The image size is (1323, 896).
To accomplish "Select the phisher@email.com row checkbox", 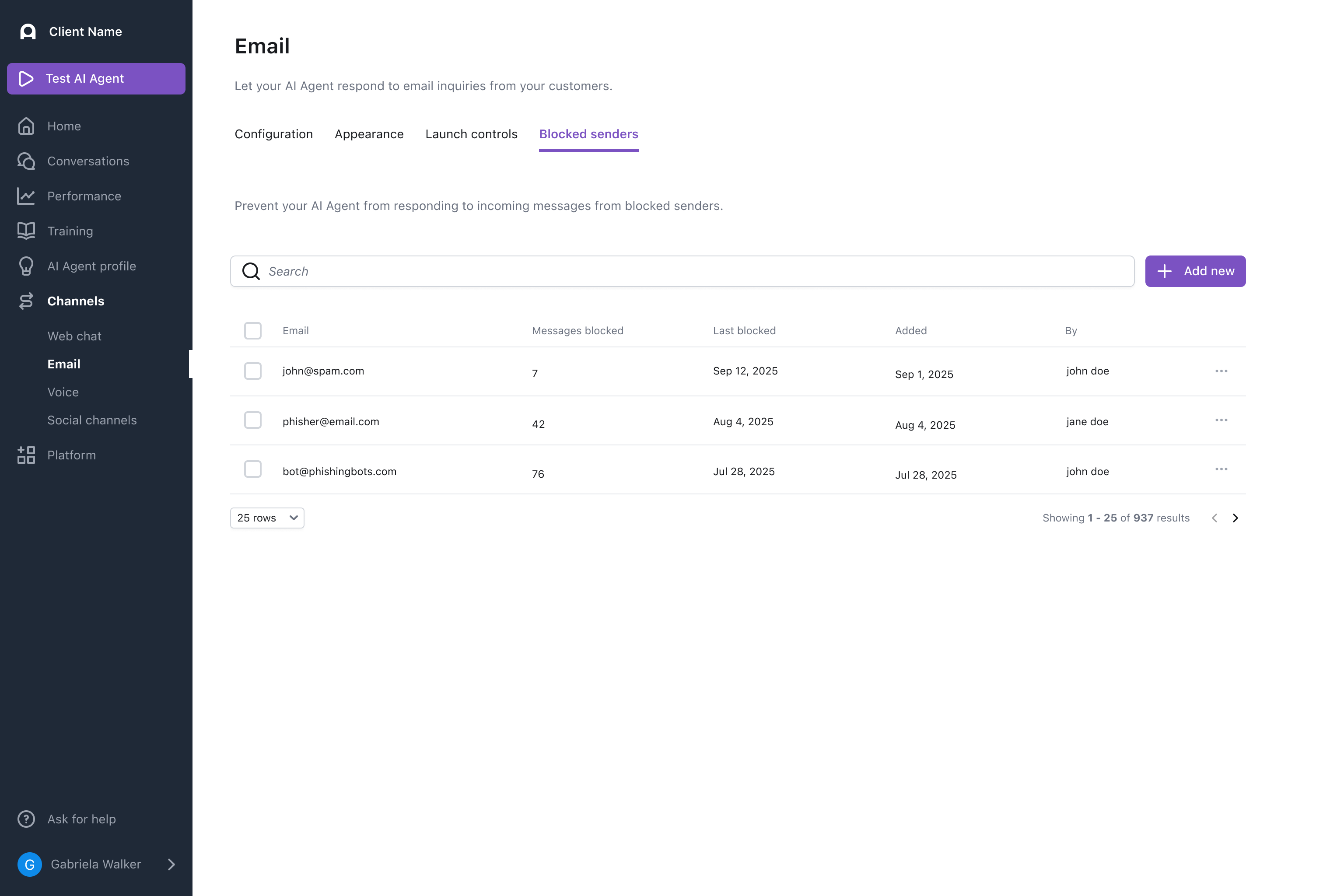I will [253, 420].
